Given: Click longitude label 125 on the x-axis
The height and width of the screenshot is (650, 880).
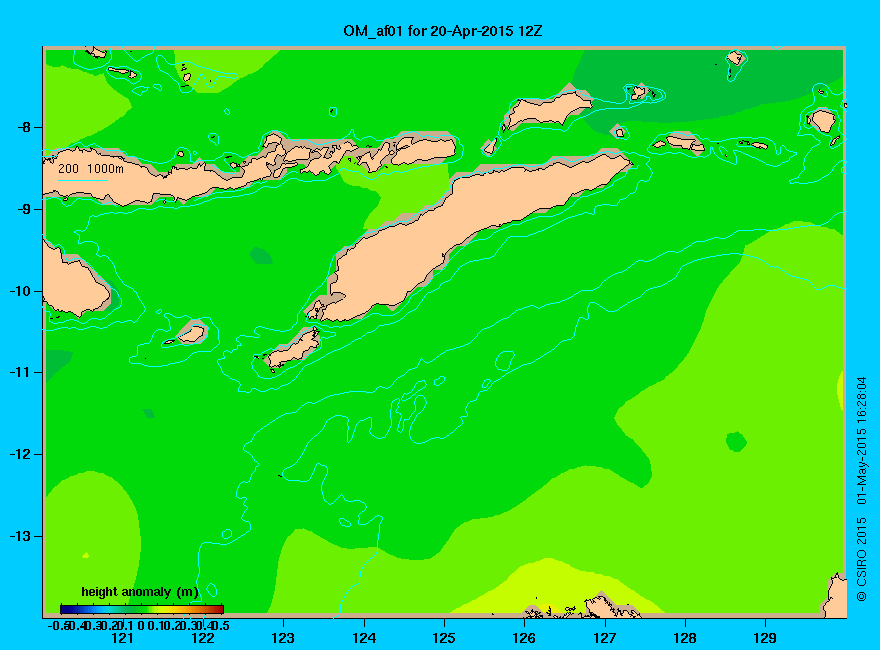Looking at the screenshot, I should click(x=444, y=638).
